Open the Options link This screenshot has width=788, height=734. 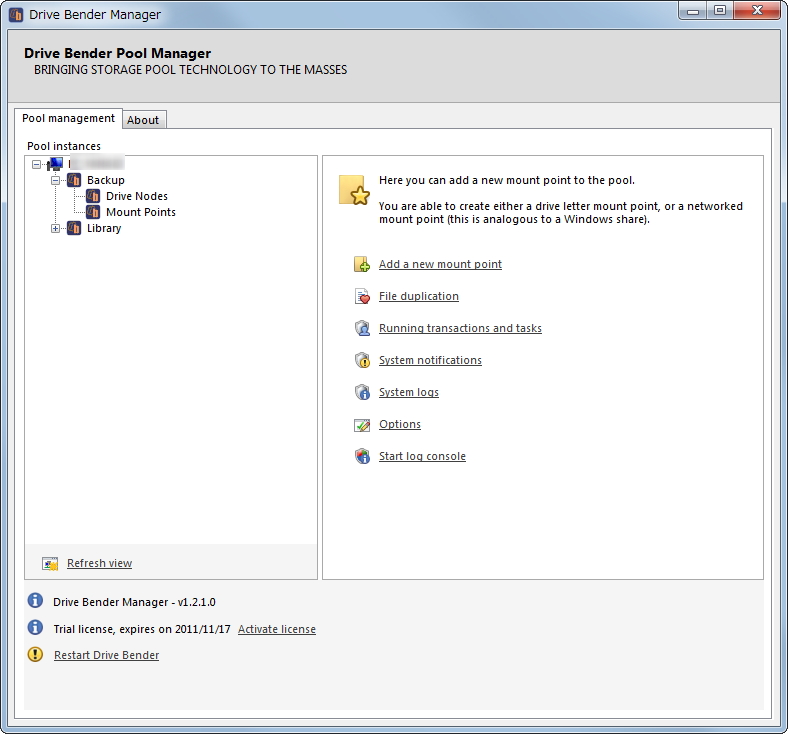400,424
